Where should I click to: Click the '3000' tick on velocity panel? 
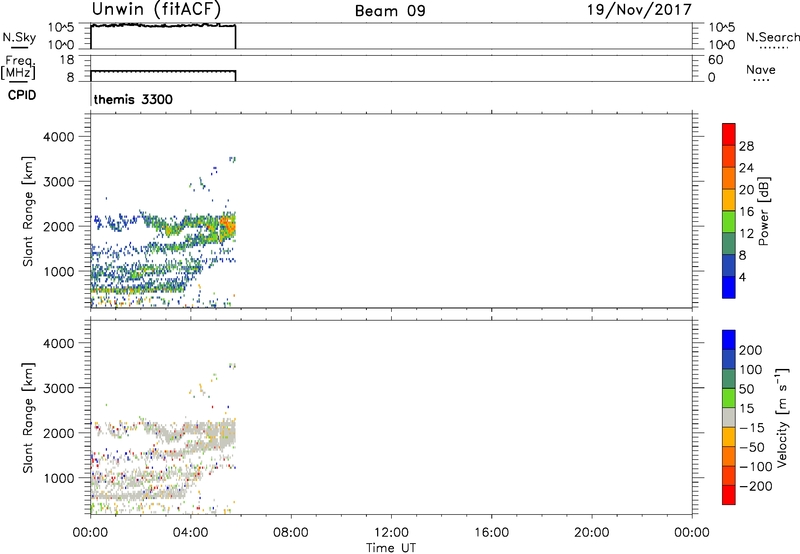[x=58, y=388]
